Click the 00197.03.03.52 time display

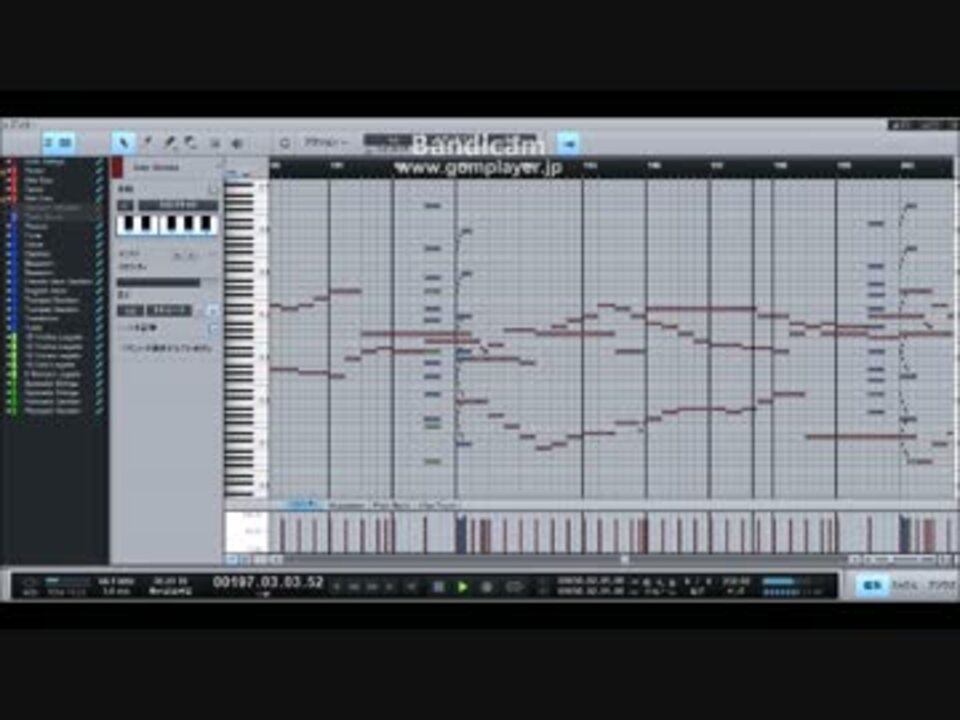point(268,582)
